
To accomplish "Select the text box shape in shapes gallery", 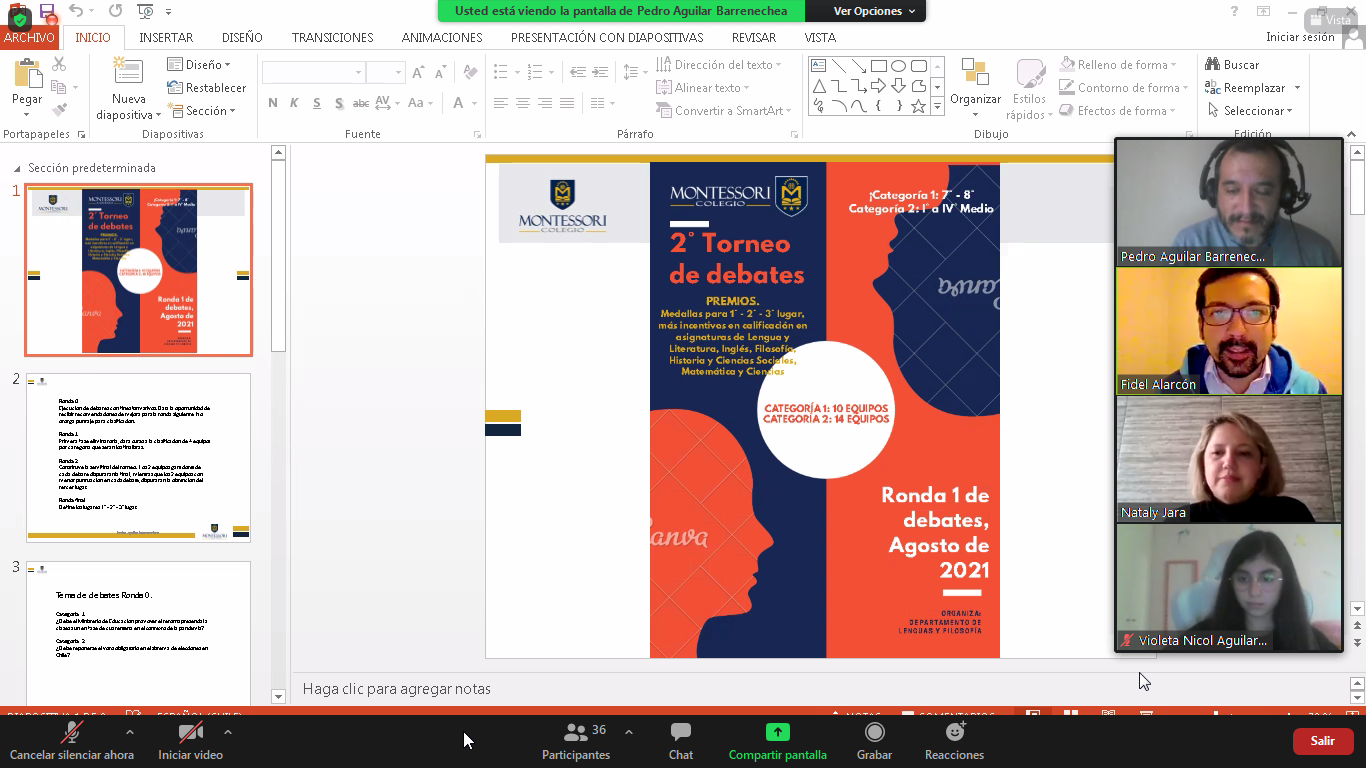I will [x=819, y=66].
